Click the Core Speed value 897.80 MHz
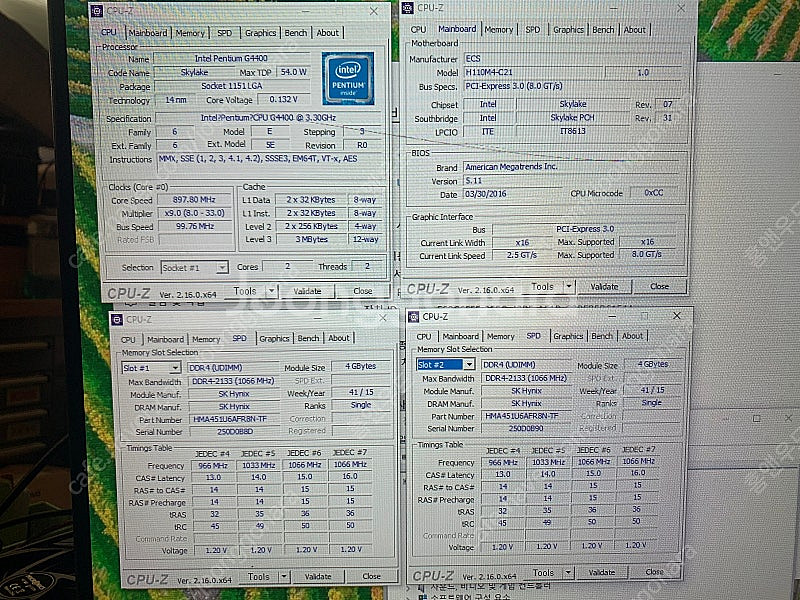This screenshot has width=800, height=600. 194,200
